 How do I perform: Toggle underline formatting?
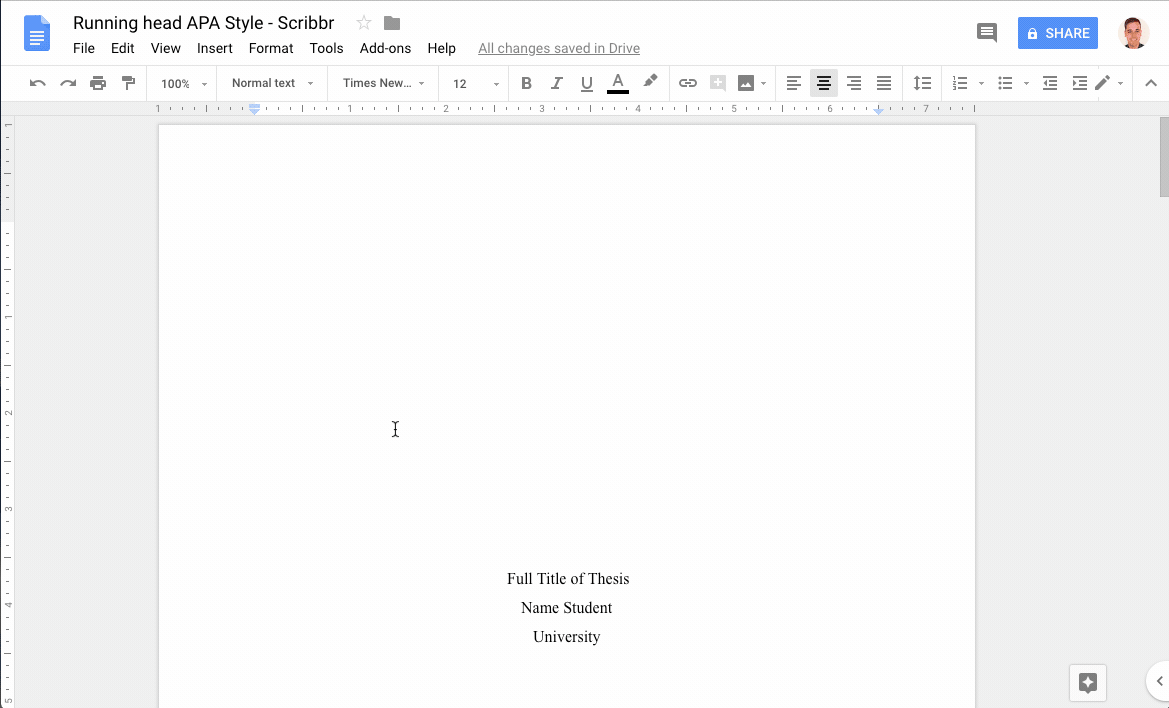pos(586,83)
